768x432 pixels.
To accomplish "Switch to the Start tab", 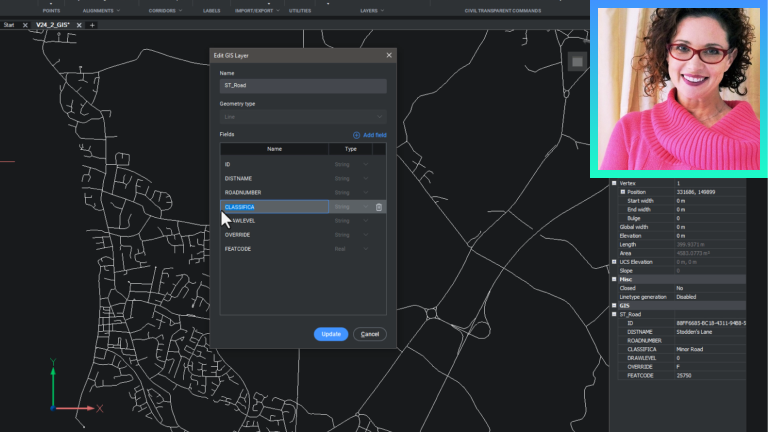I will (x=9, y=25).
